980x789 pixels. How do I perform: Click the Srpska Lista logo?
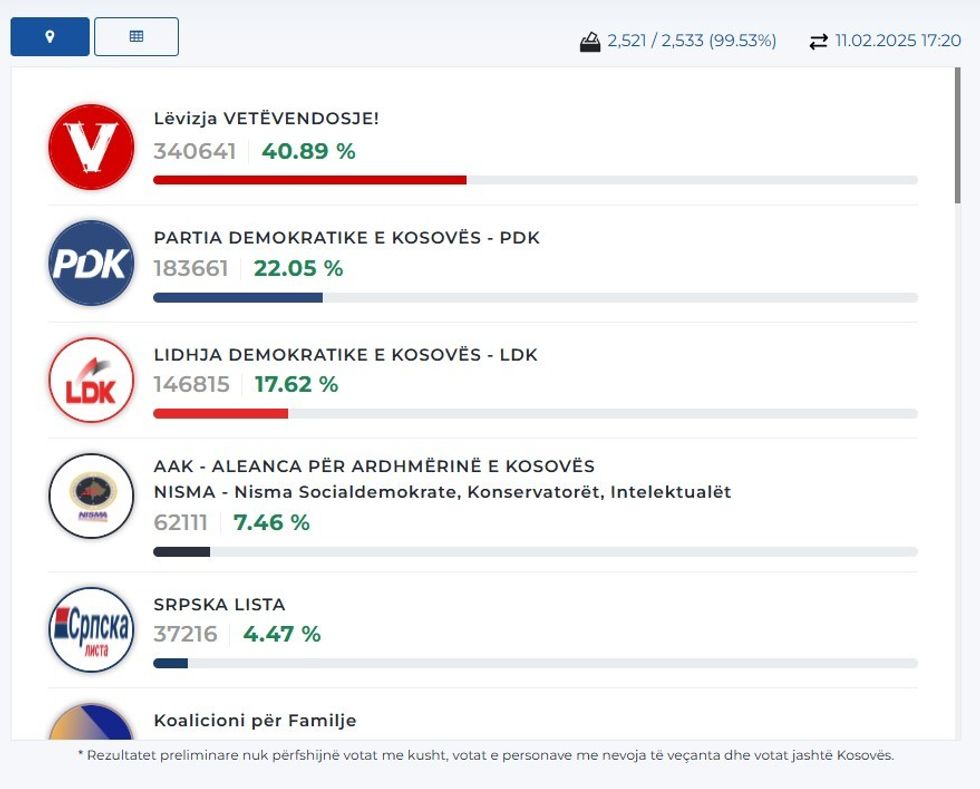[x=91, y=630]
